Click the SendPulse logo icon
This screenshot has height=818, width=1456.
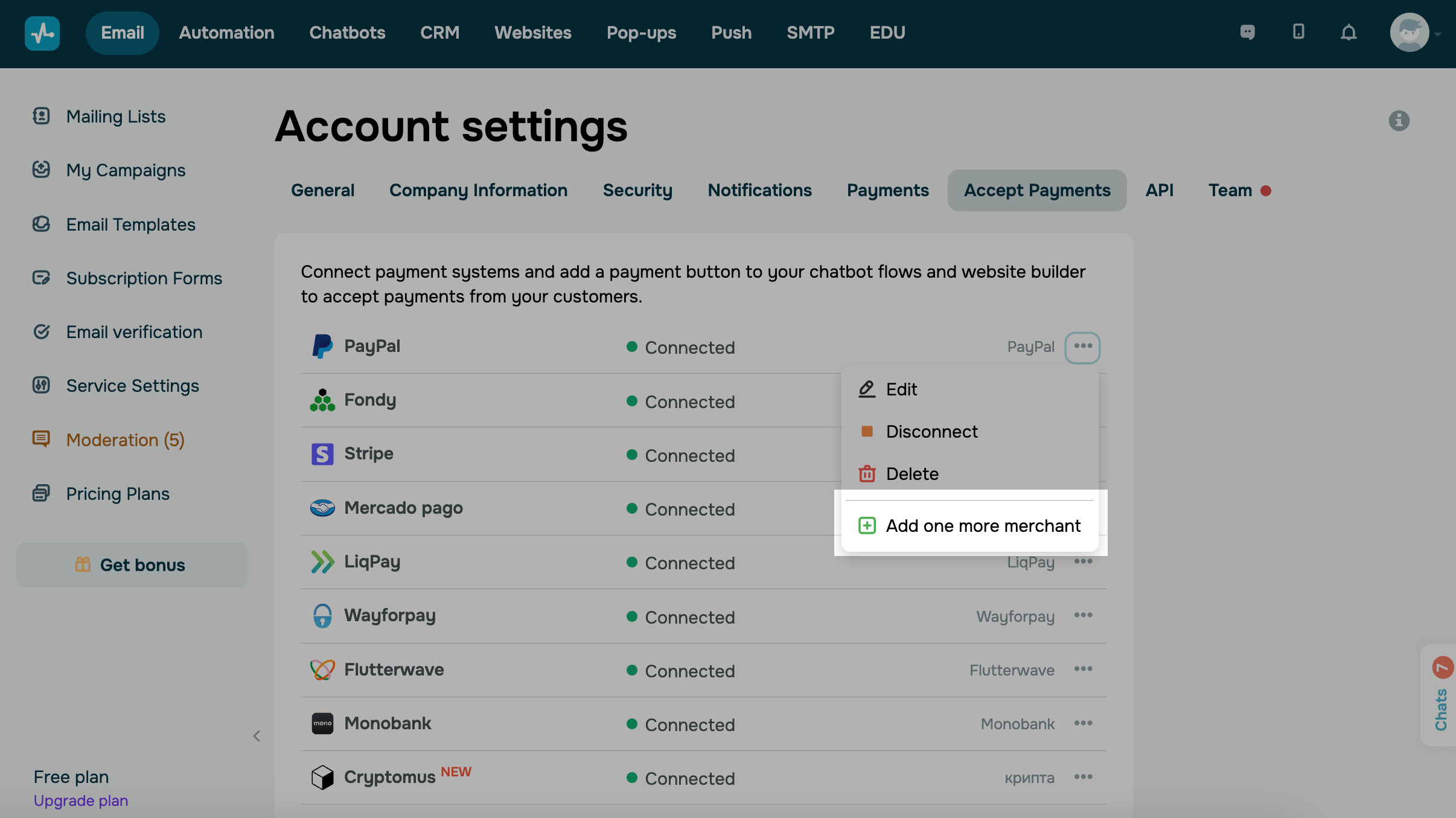pyautogui.click(x=42, y=33)
